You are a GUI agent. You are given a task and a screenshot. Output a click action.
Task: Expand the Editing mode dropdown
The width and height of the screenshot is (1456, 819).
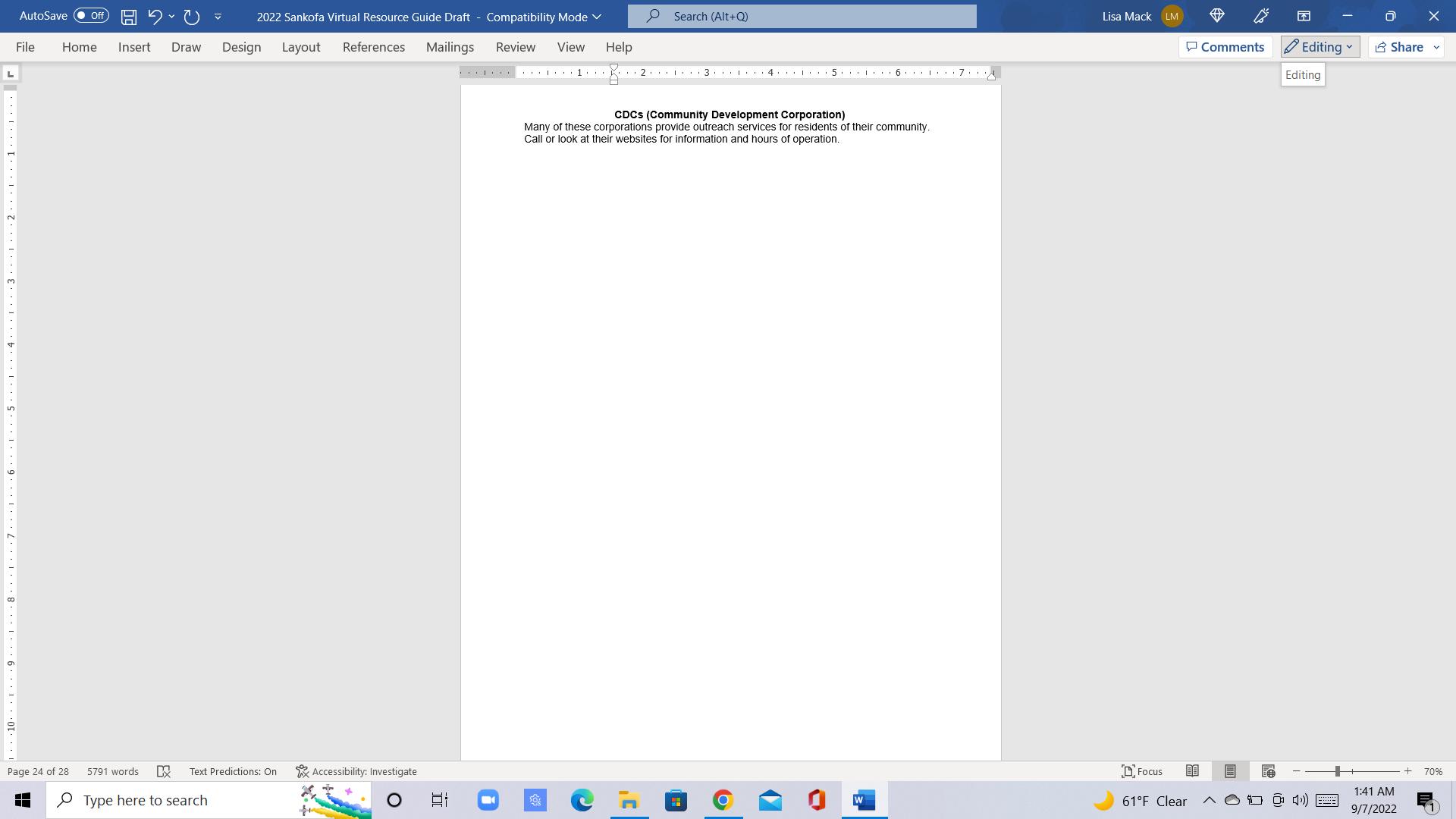coord(1320,47)
